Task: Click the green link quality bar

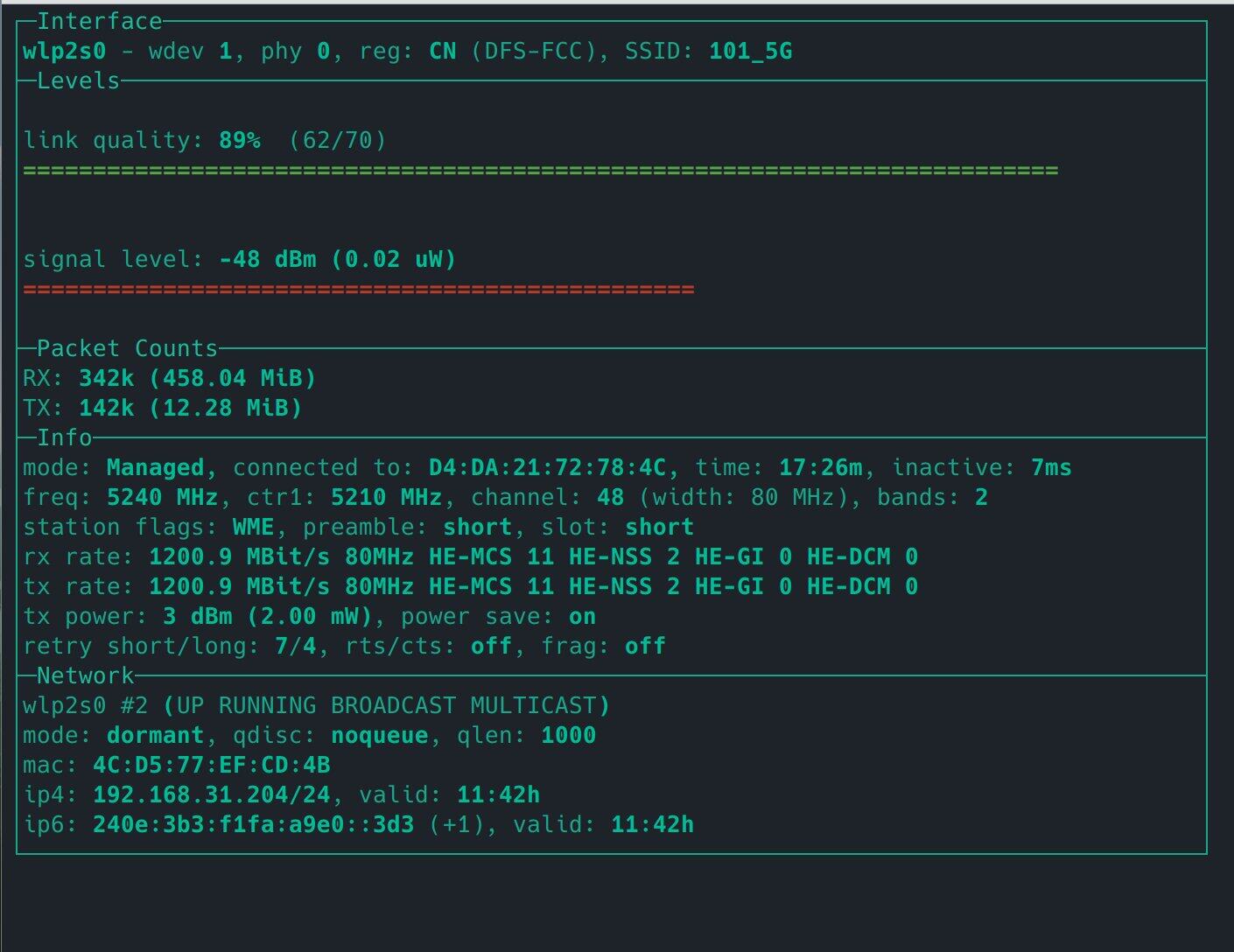Action: 541,170
